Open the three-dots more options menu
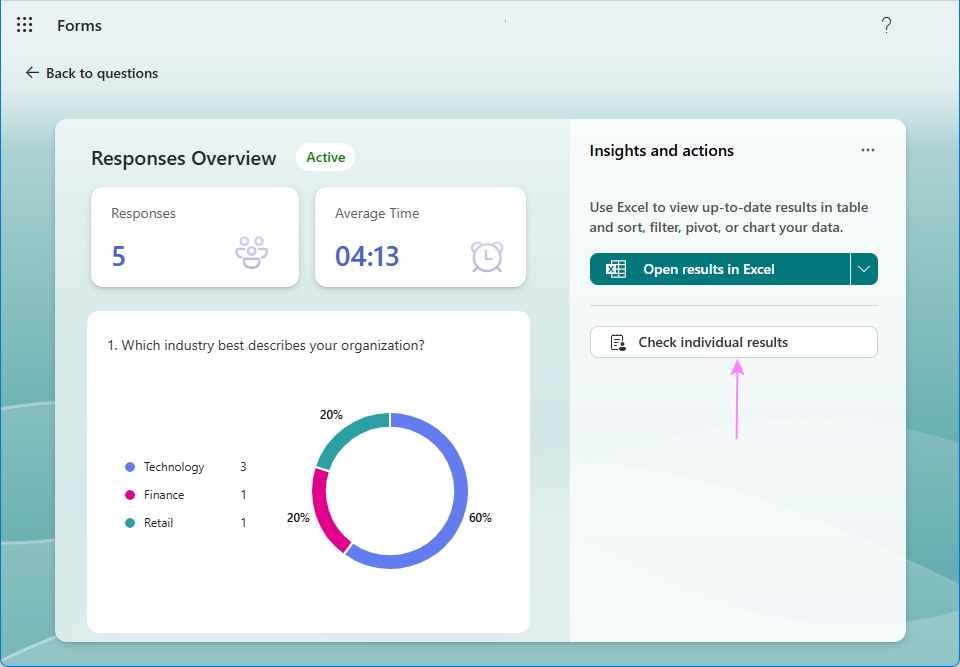The height and width of the screenshot is (667, 960). [868, 150]
